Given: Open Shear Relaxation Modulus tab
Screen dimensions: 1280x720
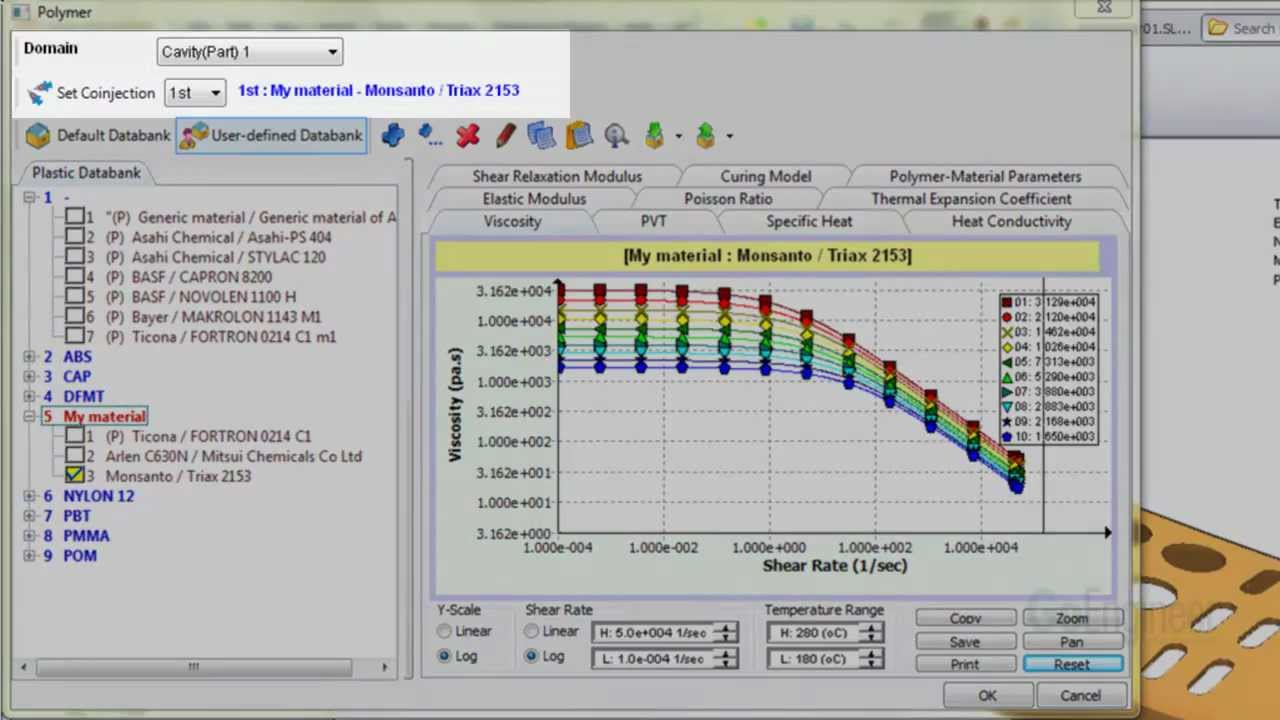Looking at the screenshot, I should [x=557, y=176].
